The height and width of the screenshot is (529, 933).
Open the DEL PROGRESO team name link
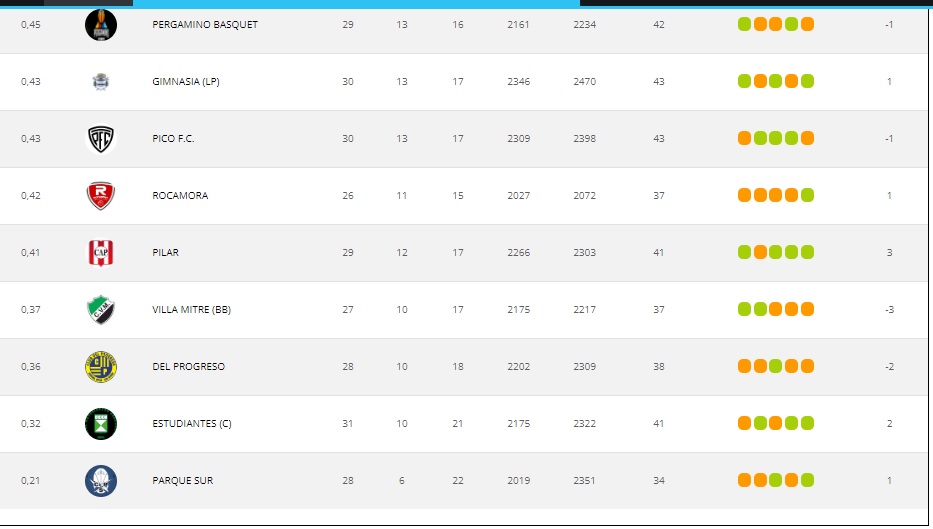tap(188, 366)
